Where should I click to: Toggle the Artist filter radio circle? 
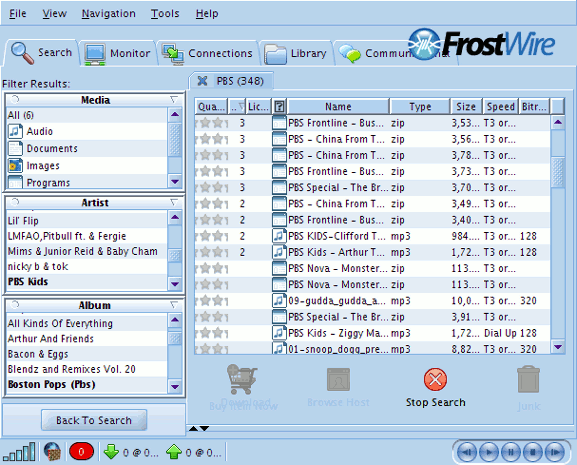(15, 202)
